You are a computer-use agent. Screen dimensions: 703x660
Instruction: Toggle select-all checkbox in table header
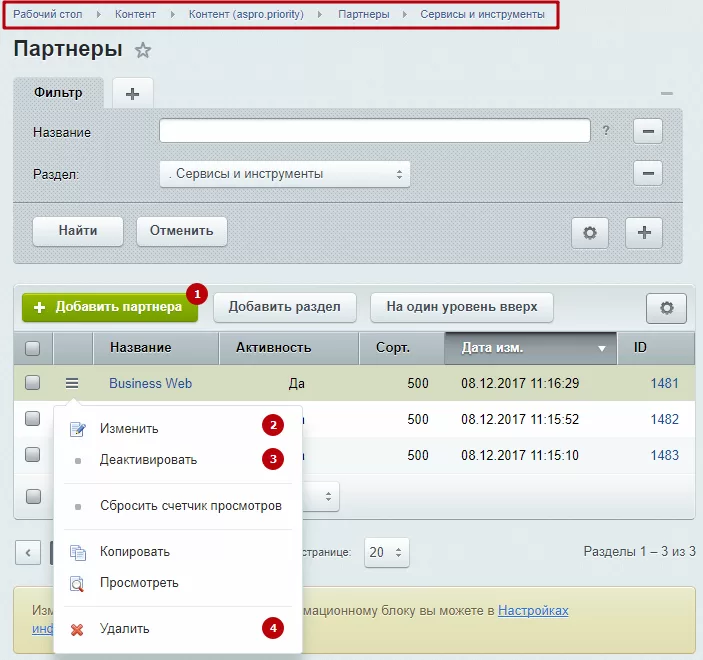coord(32,348)
